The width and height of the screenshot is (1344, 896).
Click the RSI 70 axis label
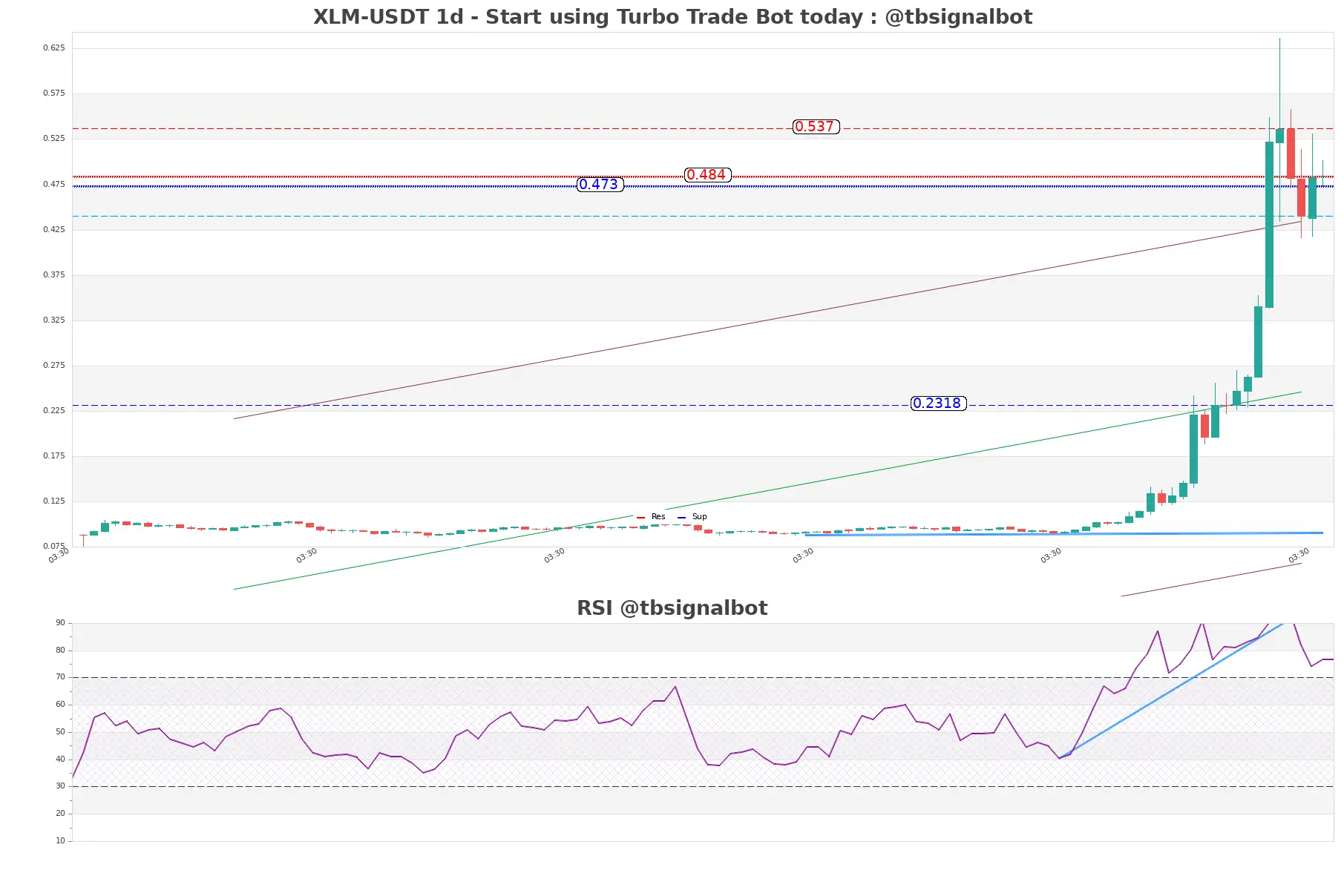[x=60, y=677]
